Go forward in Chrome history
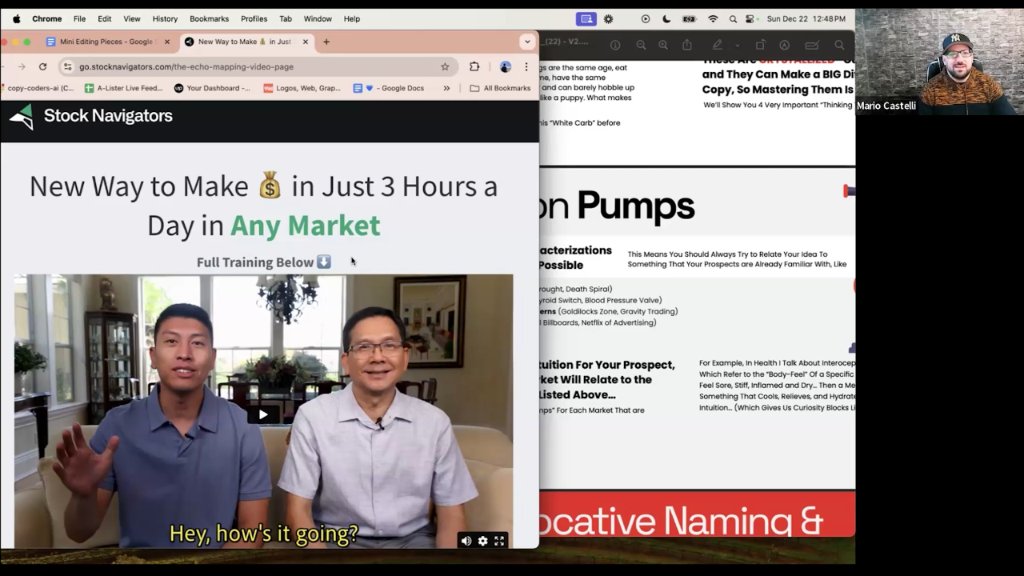Image resolution: width=1024 pixels, height=576 pixels. [x=22, y=67]
